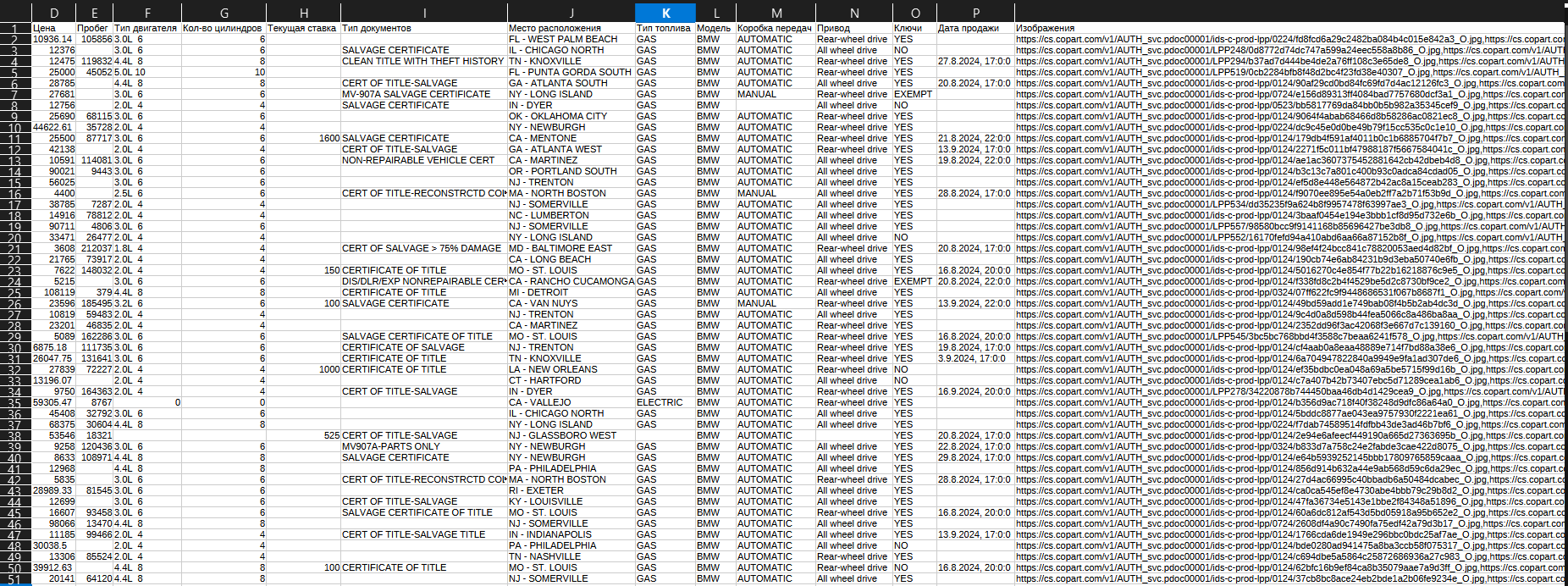Select 'EXEMPT' keys cell in row 24

914,281
